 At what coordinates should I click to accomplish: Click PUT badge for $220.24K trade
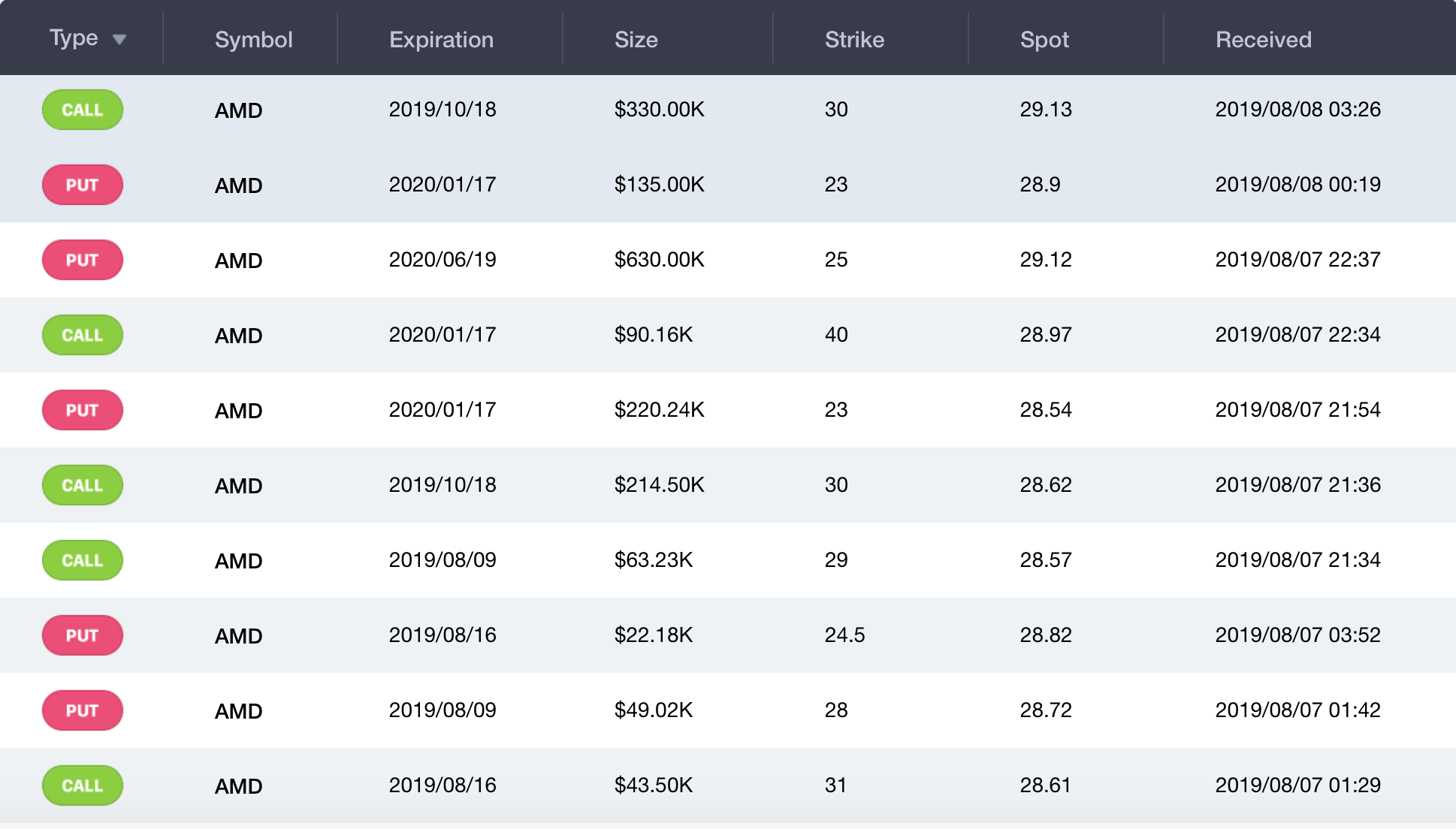[x=83, y=410]
